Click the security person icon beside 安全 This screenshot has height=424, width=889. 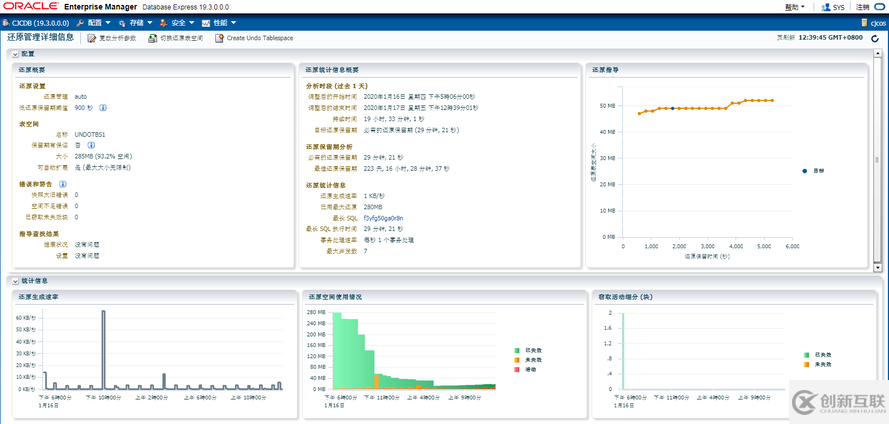164,23
